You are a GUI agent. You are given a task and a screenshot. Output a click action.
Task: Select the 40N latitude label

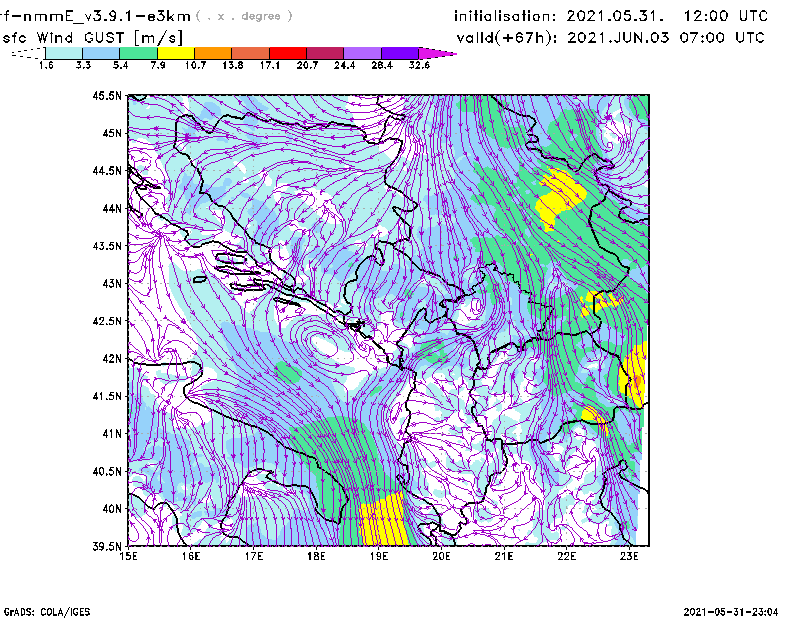coord(112,509)
